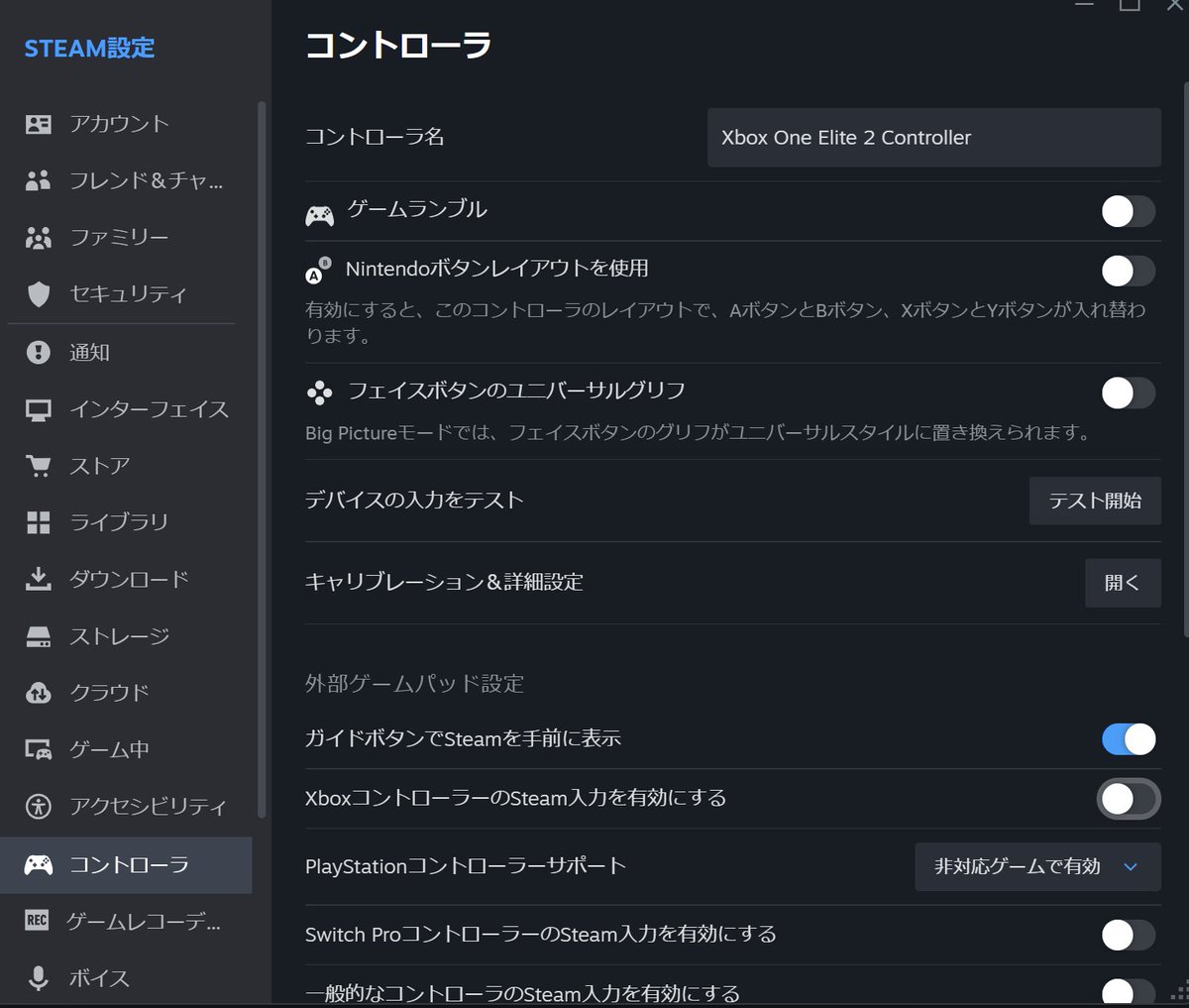
Task: Select ライブラリ settings section
Action: [x=126, y=522]
